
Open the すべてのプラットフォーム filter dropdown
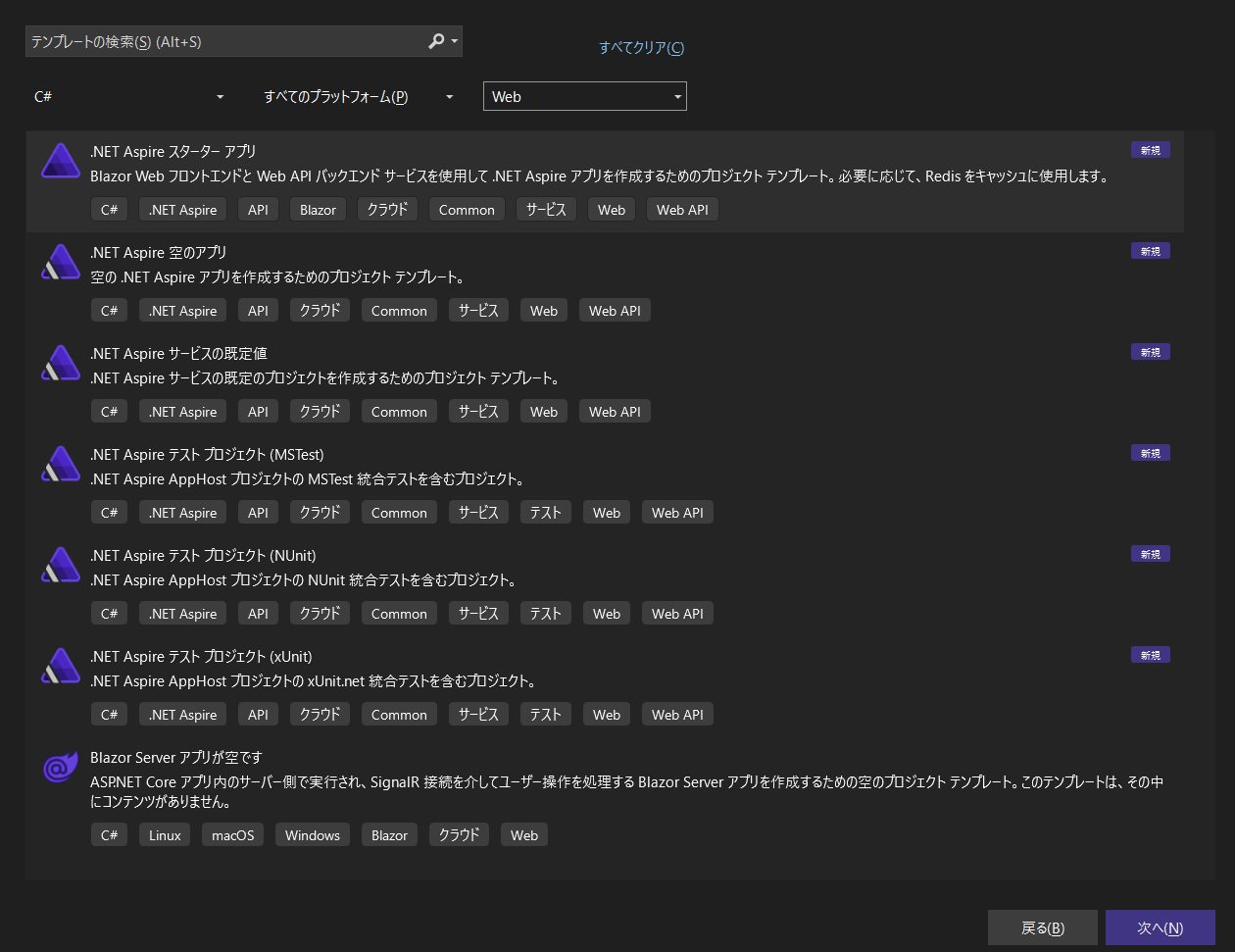359,96
